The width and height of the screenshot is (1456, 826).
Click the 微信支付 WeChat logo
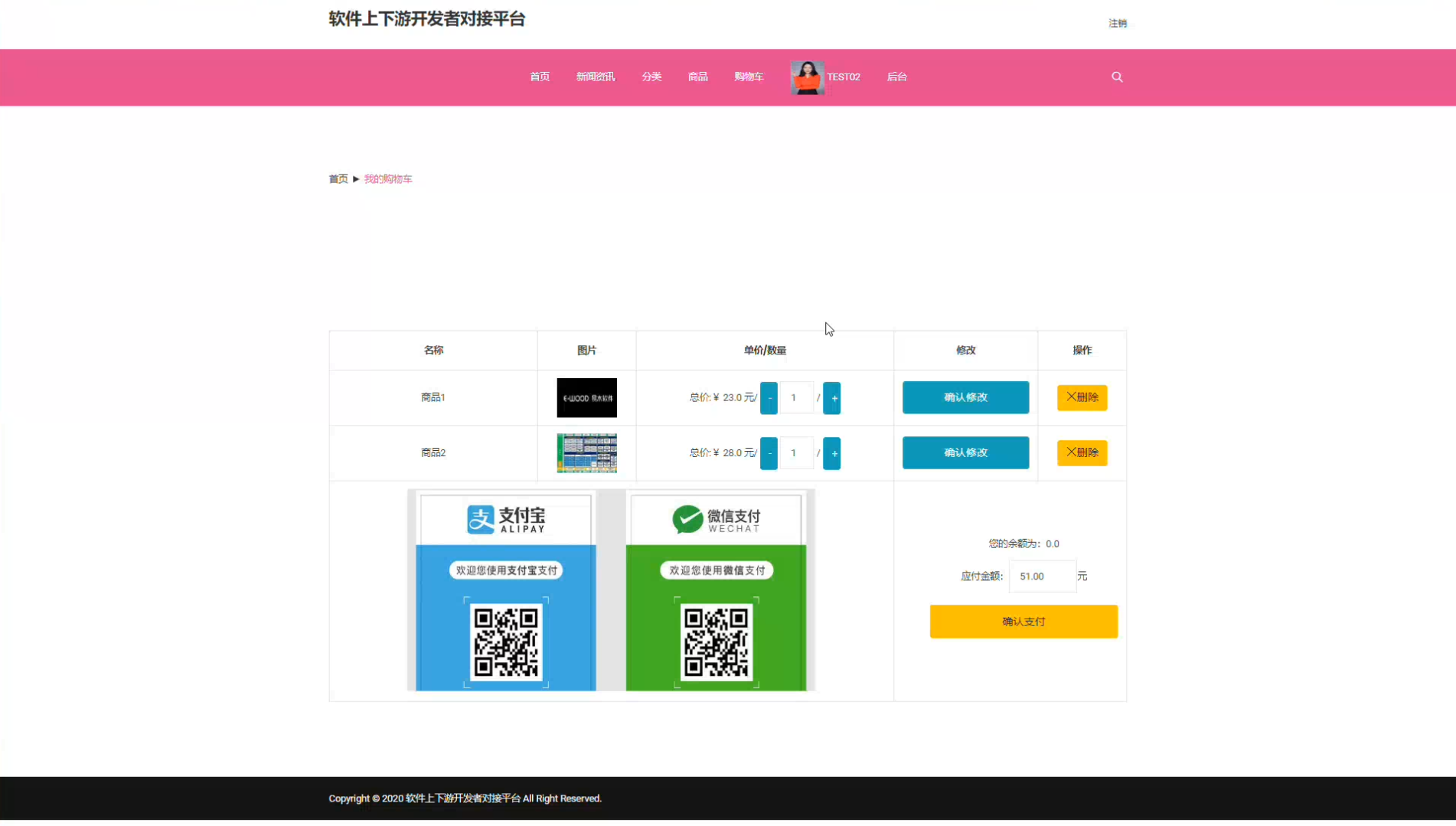click(717, 519)
